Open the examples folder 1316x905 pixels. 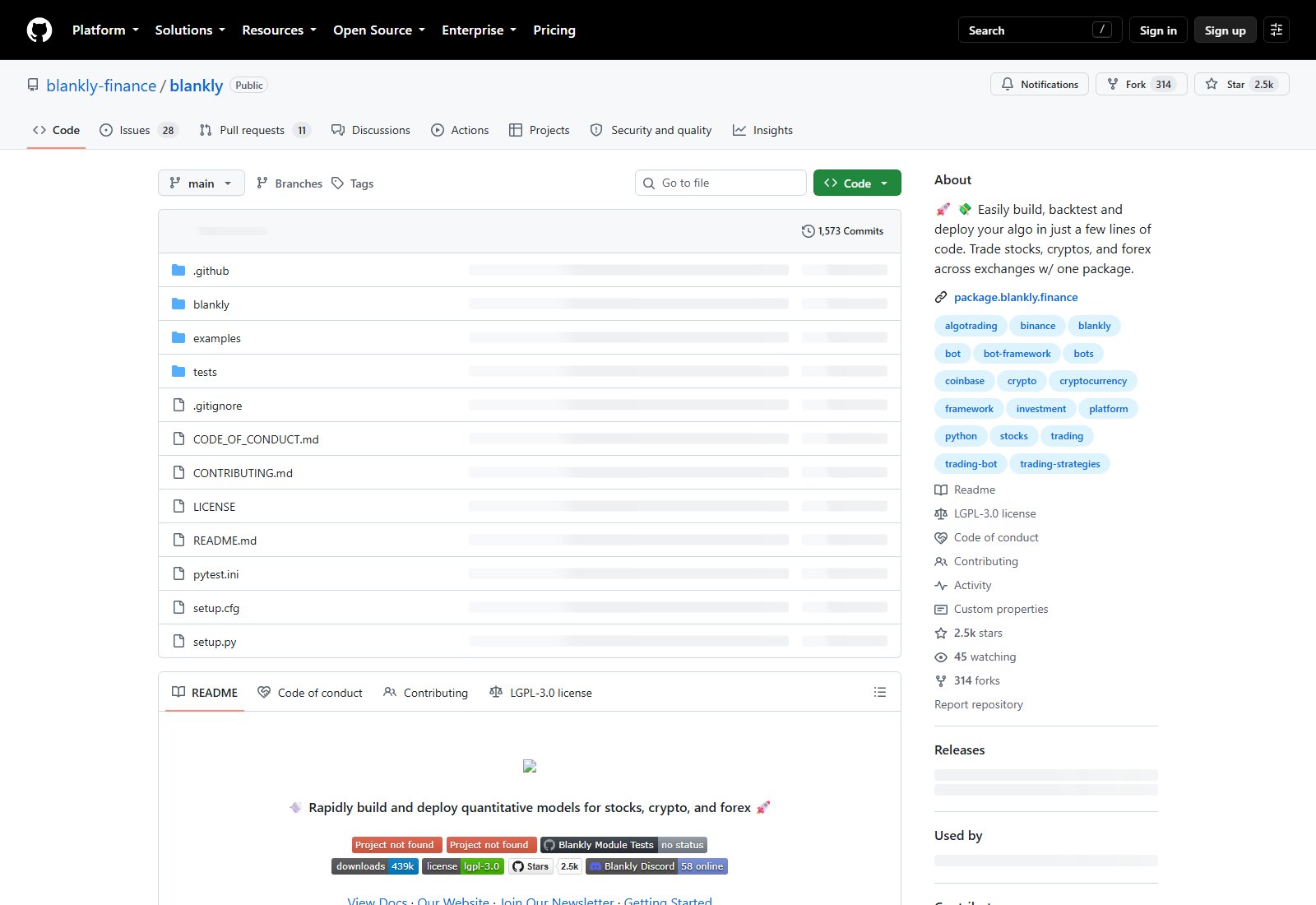tap(217, 338)
